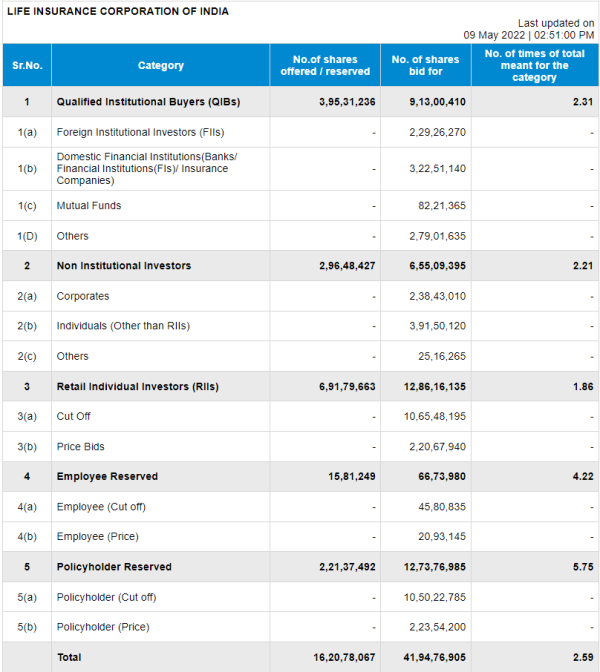This screenshot has width=600, height=672.
Task: Click the Non Institutional Investors row
Action: (123, 266)
